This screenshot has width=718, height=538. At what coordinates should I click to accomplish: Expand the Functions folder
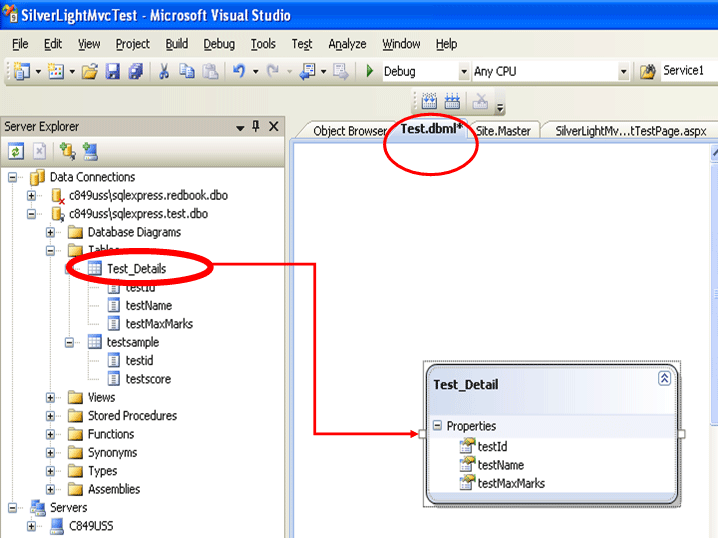tap(50, 434)
